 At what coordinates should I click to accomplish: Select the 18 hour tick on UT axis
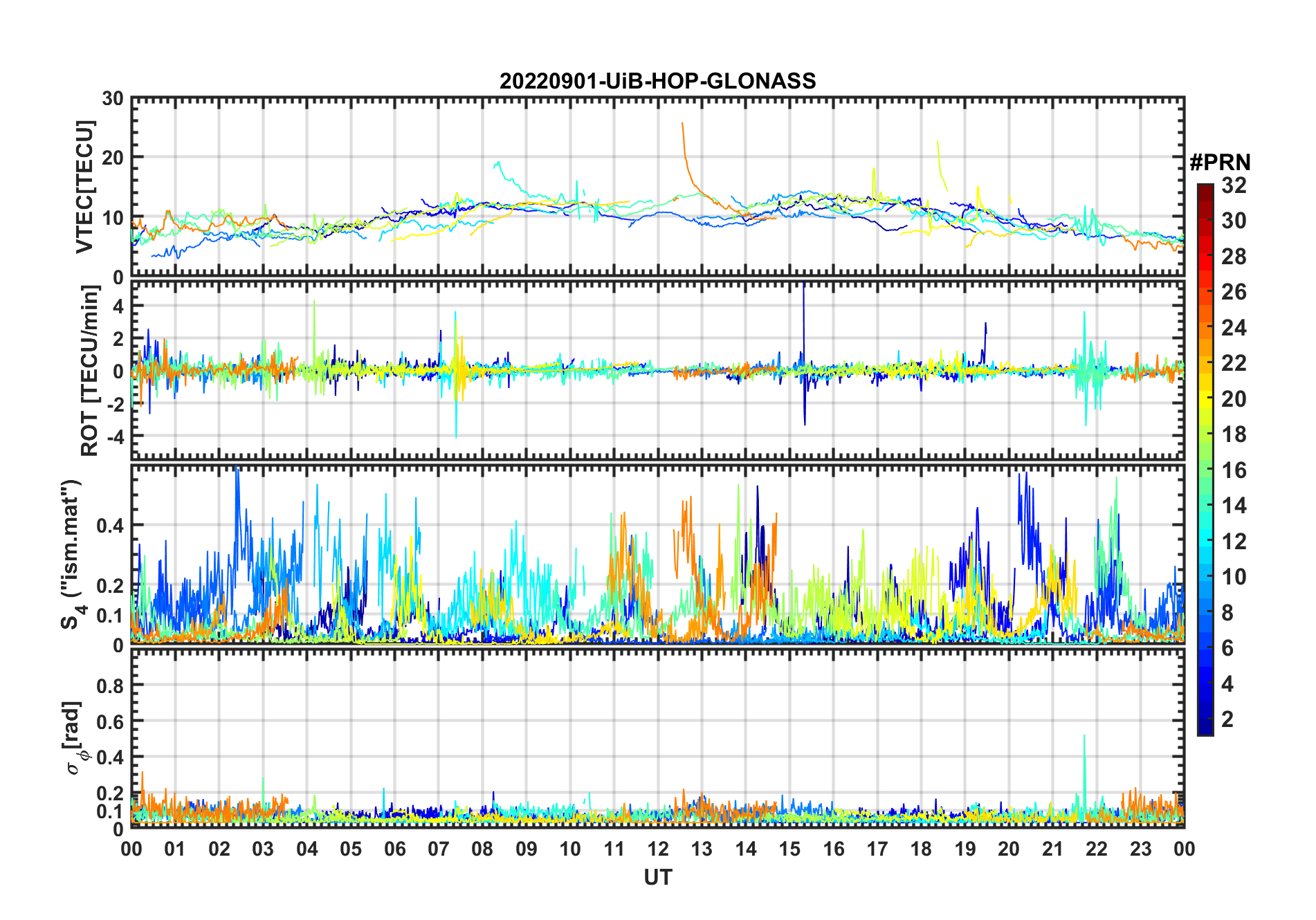point(921,849)
